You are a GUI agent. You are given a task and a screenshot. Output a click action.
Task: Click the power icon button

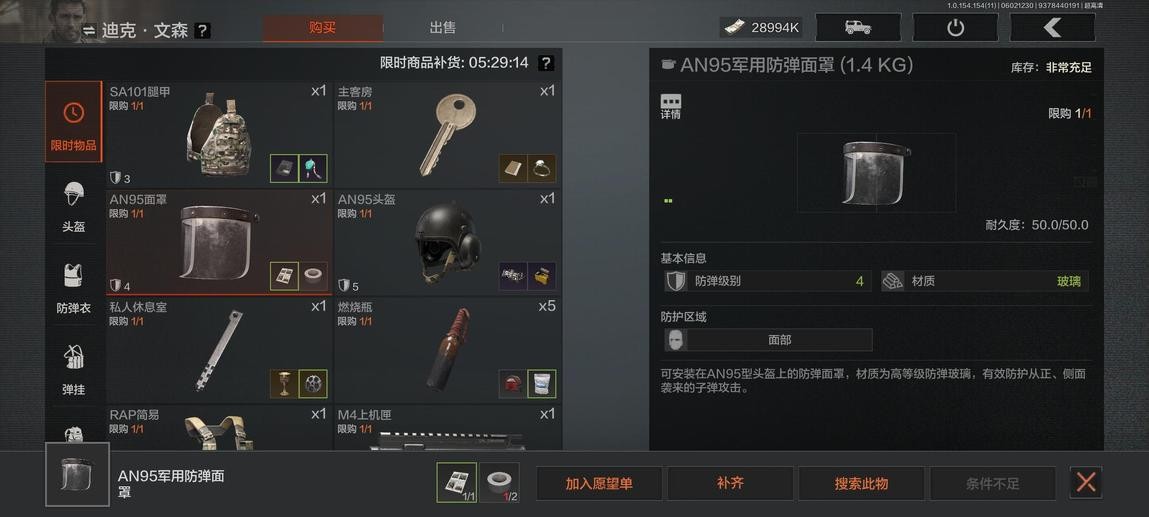(x=955, y=28)
